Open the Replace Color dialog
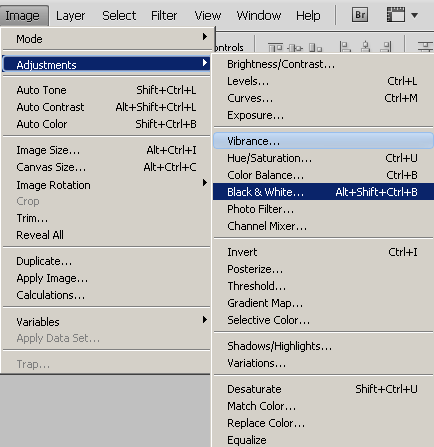The image size is (434, 447). pyautogui.click(x=323, y=423)
